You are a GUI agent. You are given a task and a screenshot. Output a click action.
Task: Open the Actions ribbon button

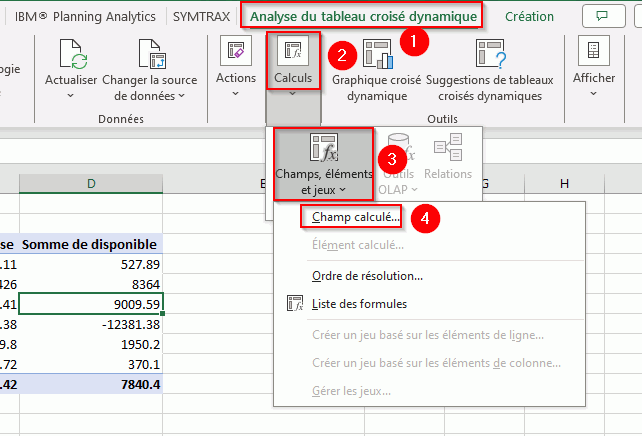click(236, 52)
